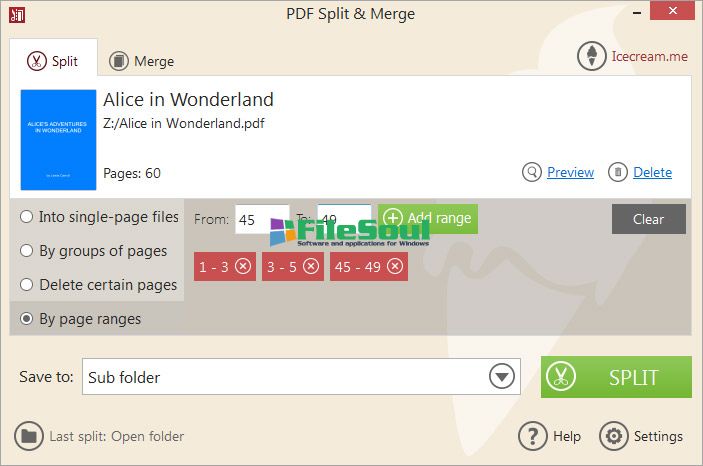
Task: Open Settings via the gear icon
Action: (x=614, y=436)
